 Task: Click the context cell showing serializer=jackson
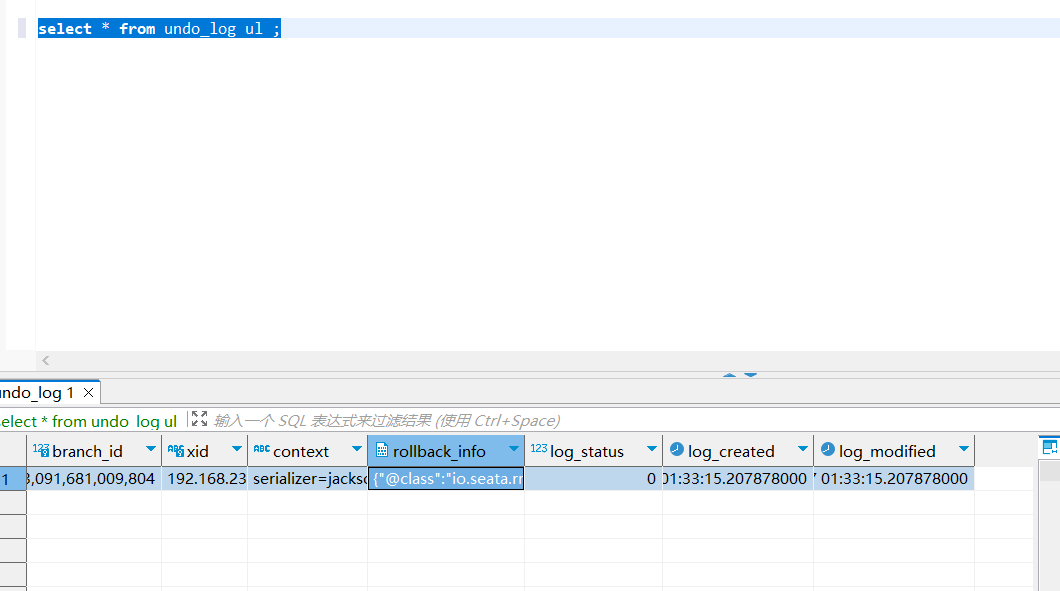(x=307, y=479)
